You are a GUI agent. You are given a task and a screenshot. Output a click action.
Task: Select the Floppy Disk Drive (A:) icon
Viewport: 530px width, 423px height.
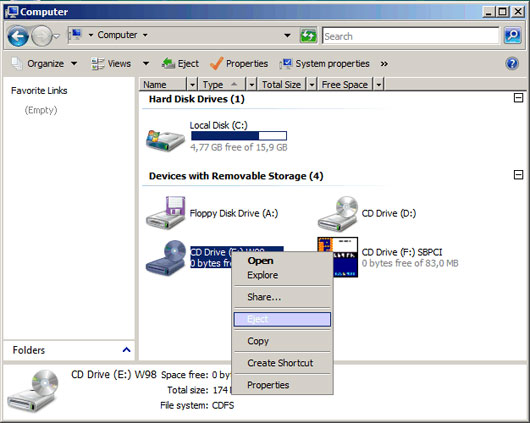166,213
